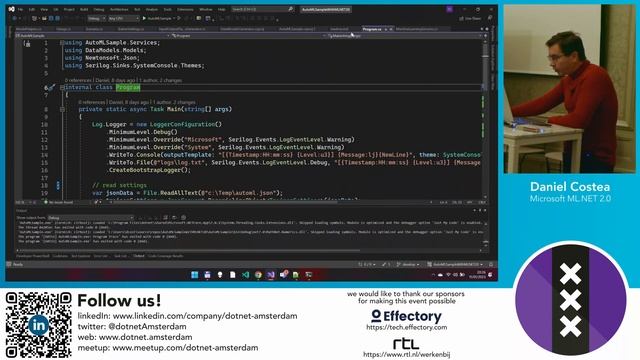Viewport: 640px width, 360px height.
Task: Open Microsoft Teams from the taskbar
Action: (284, 274)
